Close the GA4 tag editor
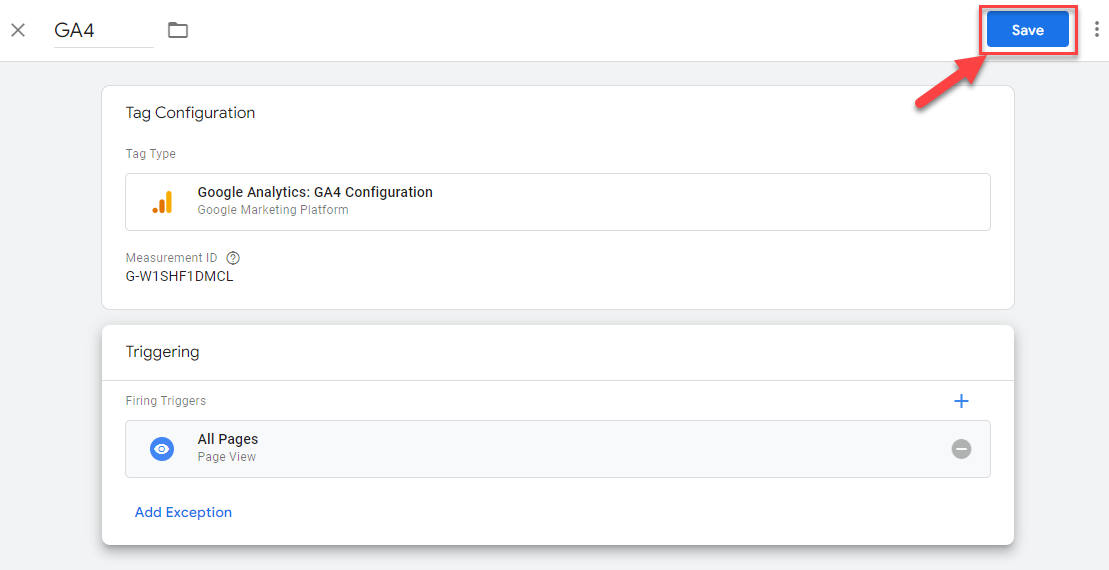1109x570 pixels. coord(18,30)
